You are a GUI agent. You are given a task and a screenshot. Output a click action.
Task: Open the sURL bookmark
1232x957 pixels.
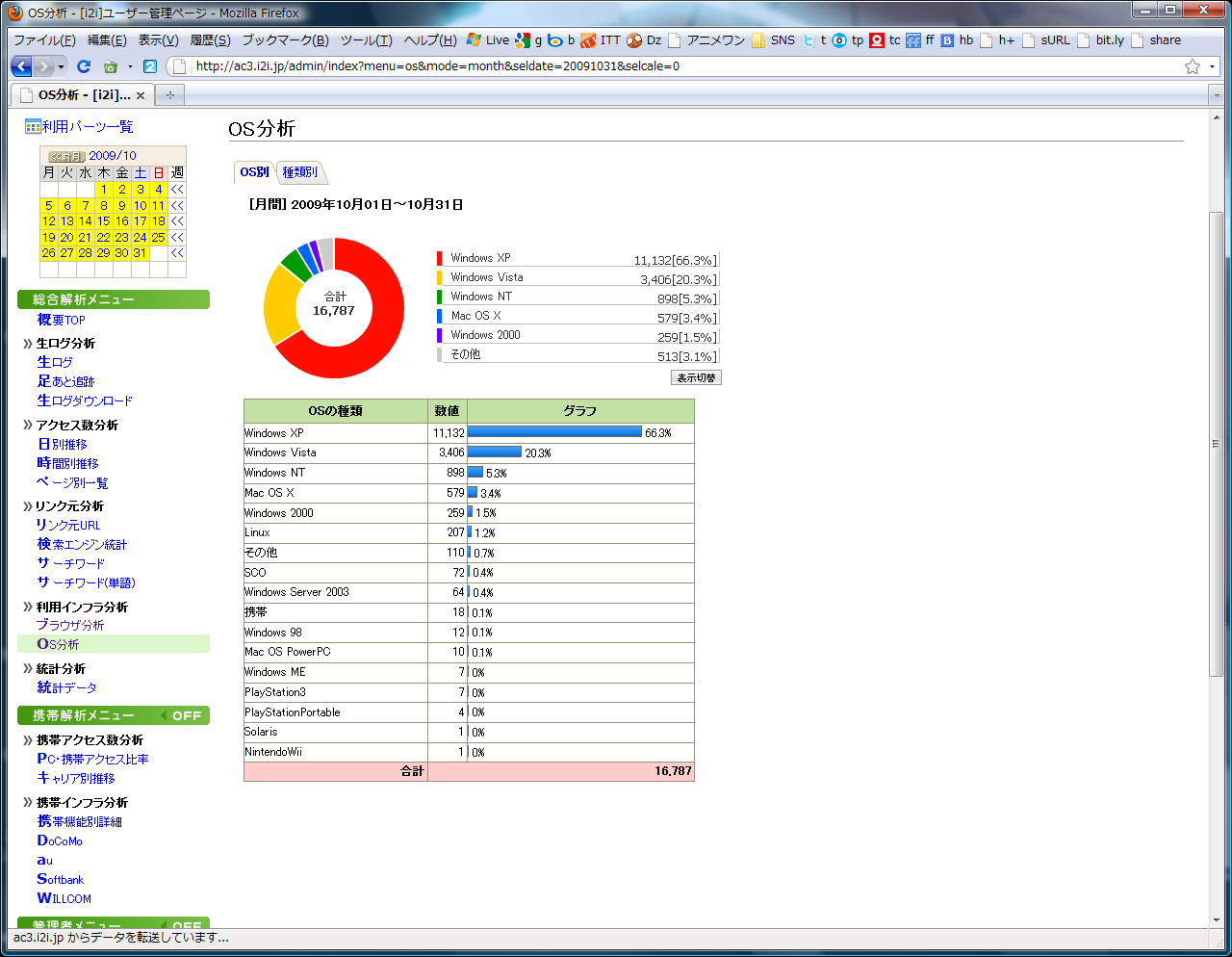pos(1046,40)
